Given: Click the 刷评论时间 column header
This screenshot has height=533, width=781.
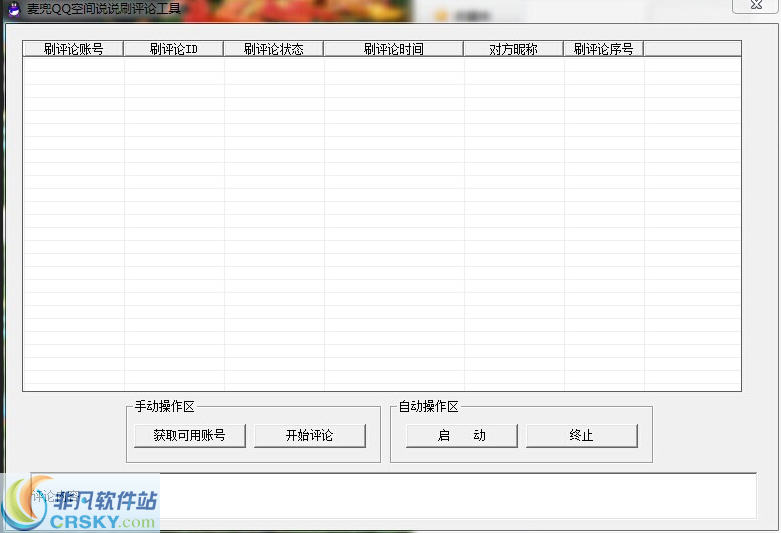Looking at the screenshot, I should (393, 49).
